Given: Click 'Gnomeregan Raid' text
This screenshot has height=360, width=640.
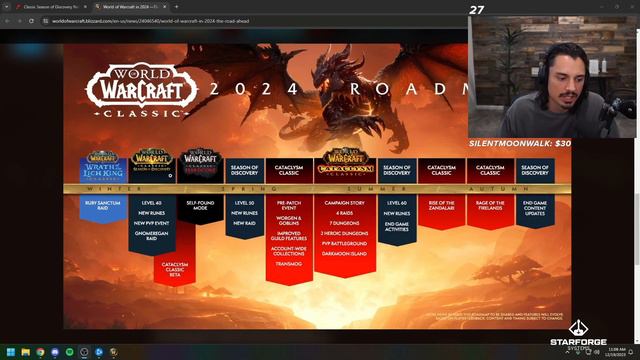Looking at the screenshot, I should click(x=151, y=236).
